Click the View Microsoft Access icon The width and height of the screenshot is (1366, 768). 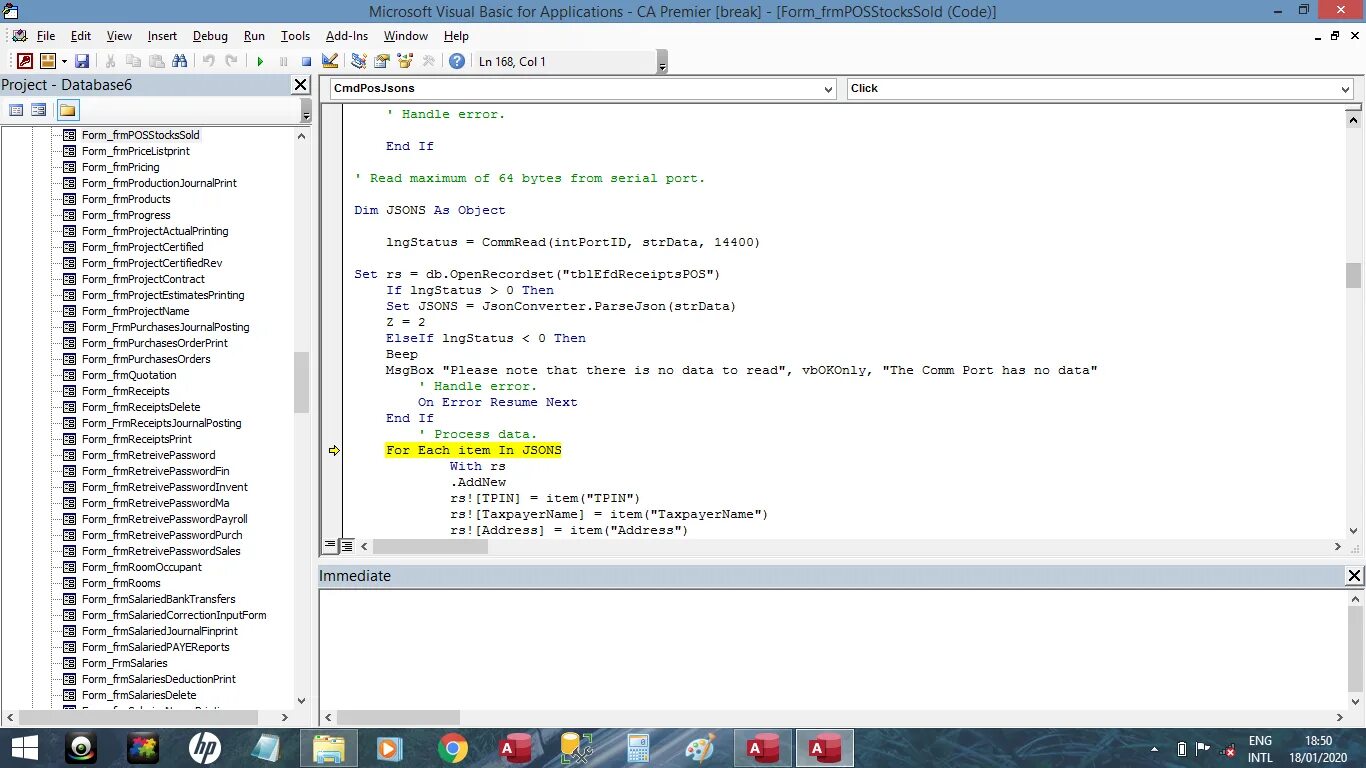point(25,61)
